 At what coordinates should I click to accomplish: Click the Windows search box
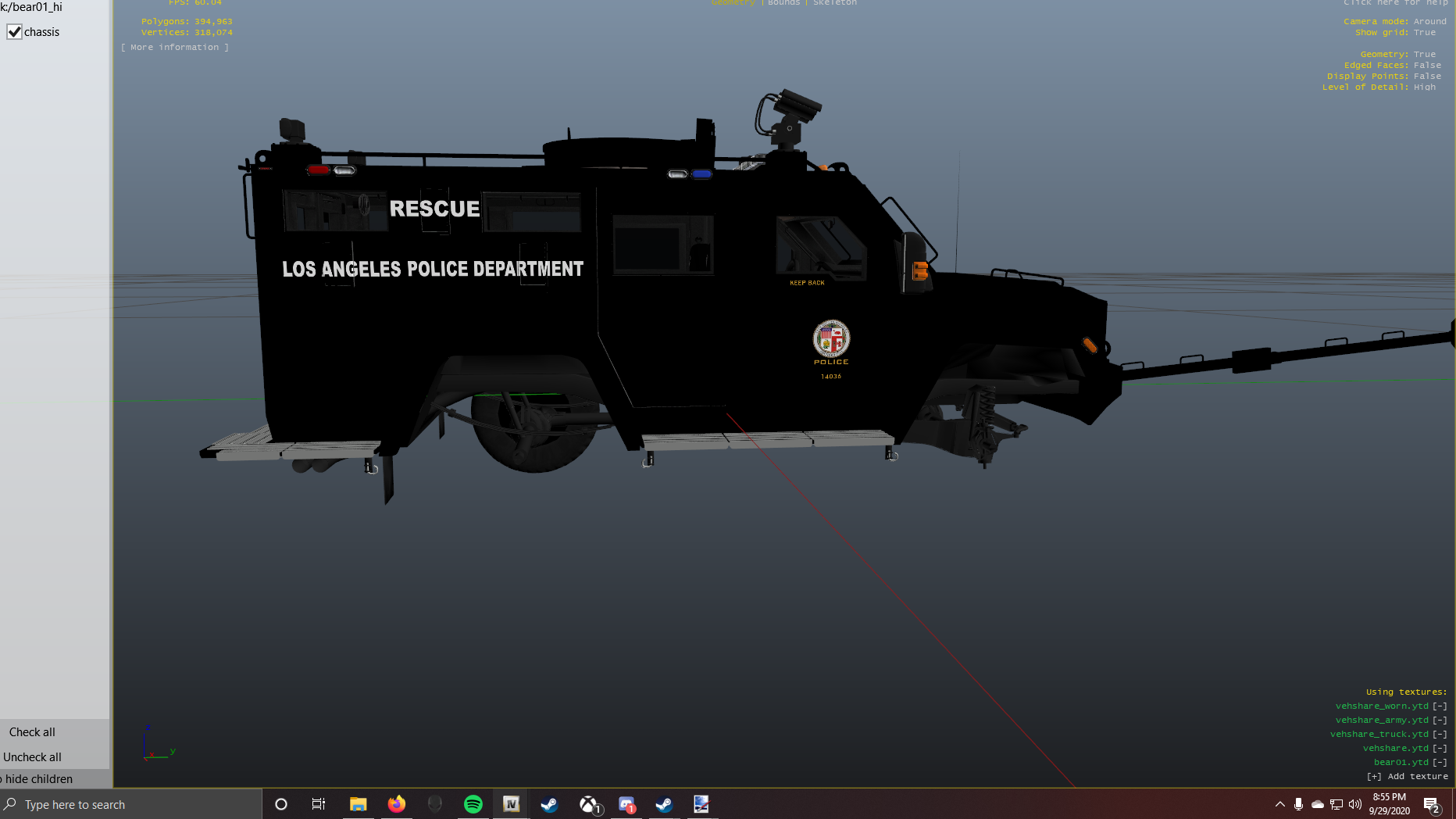tap(131, 804)
